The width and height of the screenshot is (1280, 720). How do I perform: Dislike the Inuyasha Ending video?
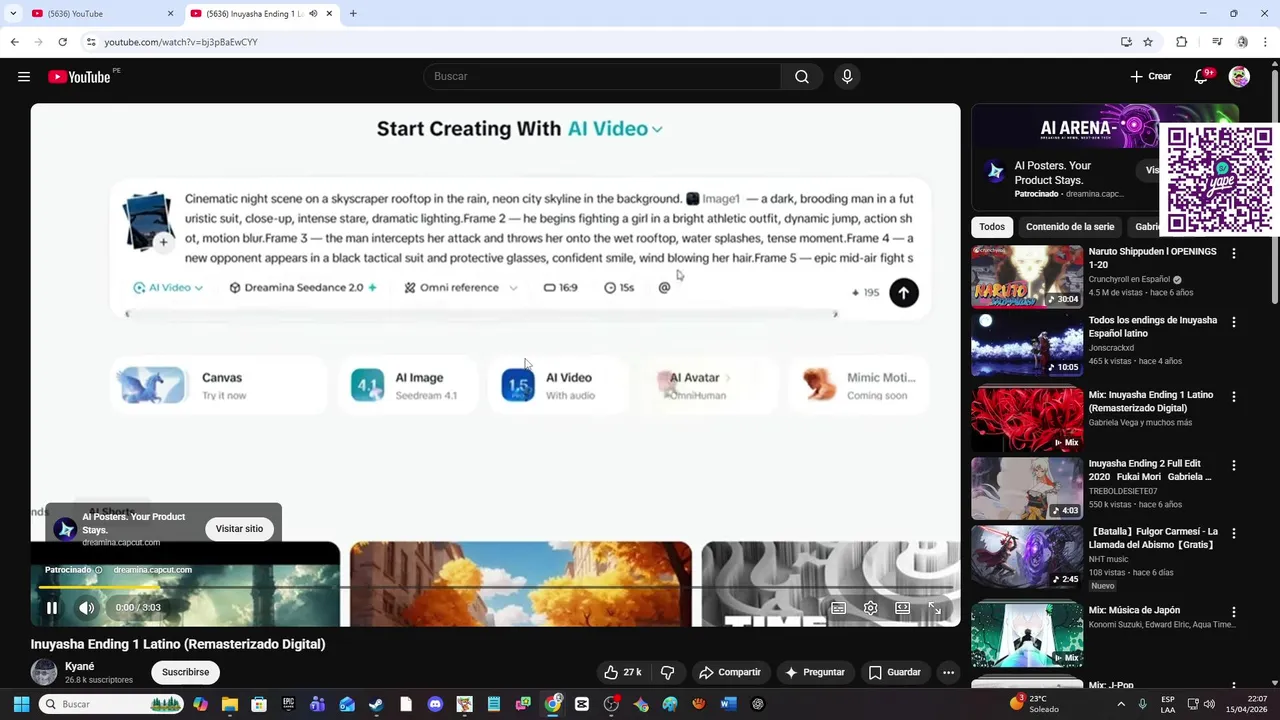[x=667, y=673]
